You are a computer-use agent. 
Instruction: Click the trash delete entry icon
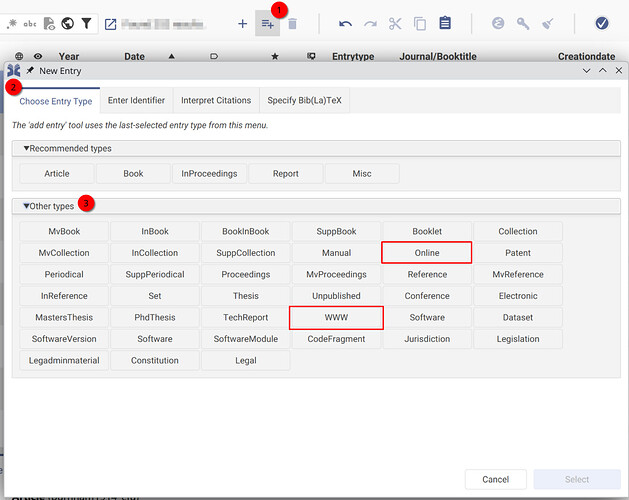coord(292,24)
